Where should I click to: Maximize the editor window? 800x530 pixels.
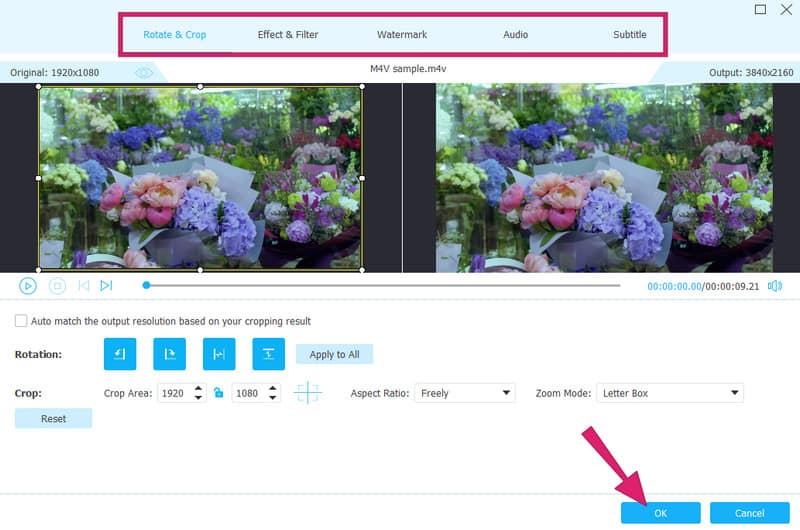(760, 9)
